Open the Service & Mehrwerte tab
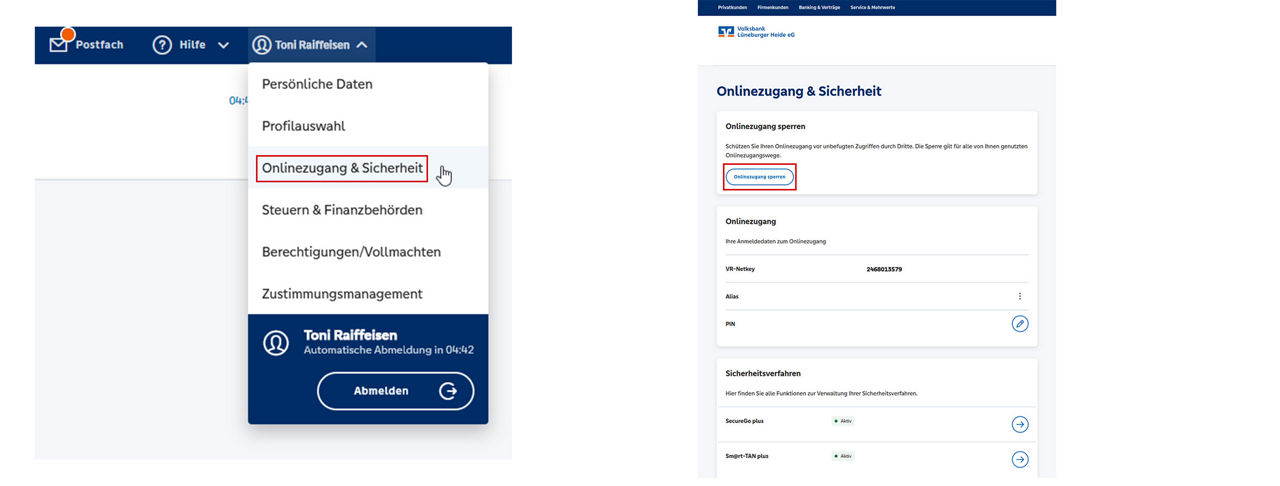The width and height of the screenshot is (1280, 486). coord(873,7)
